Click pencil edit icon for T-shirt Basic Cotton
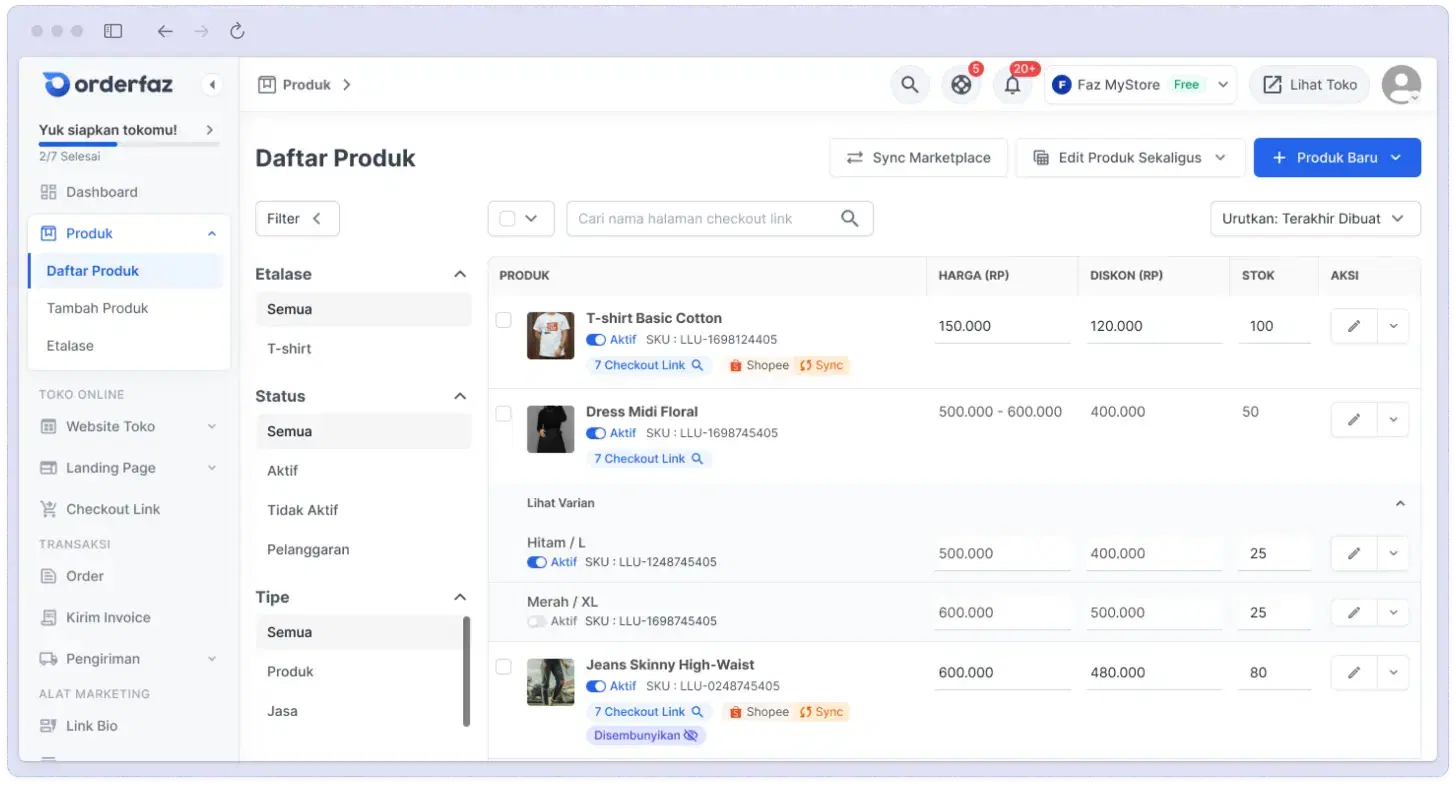The height and width of the screenshot is (787, 1456). point(1354,326)
